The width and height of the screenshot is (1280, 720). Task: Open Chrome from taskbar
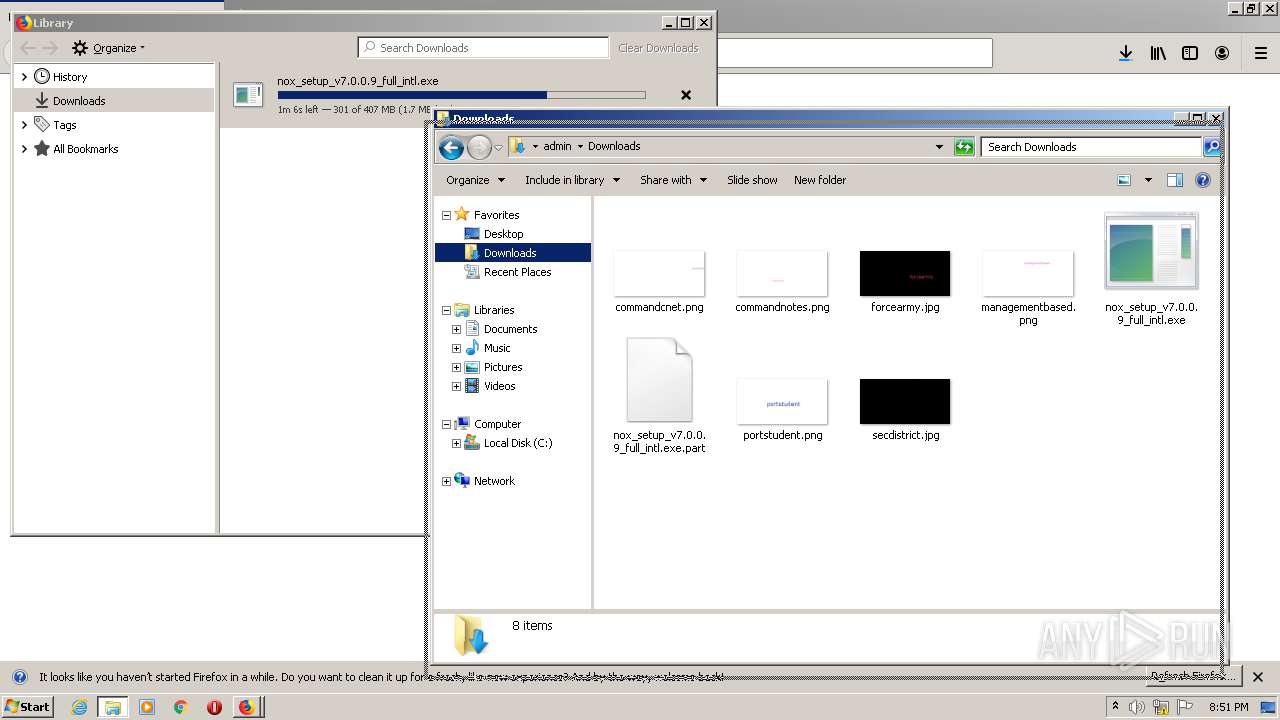click(181, 707)
